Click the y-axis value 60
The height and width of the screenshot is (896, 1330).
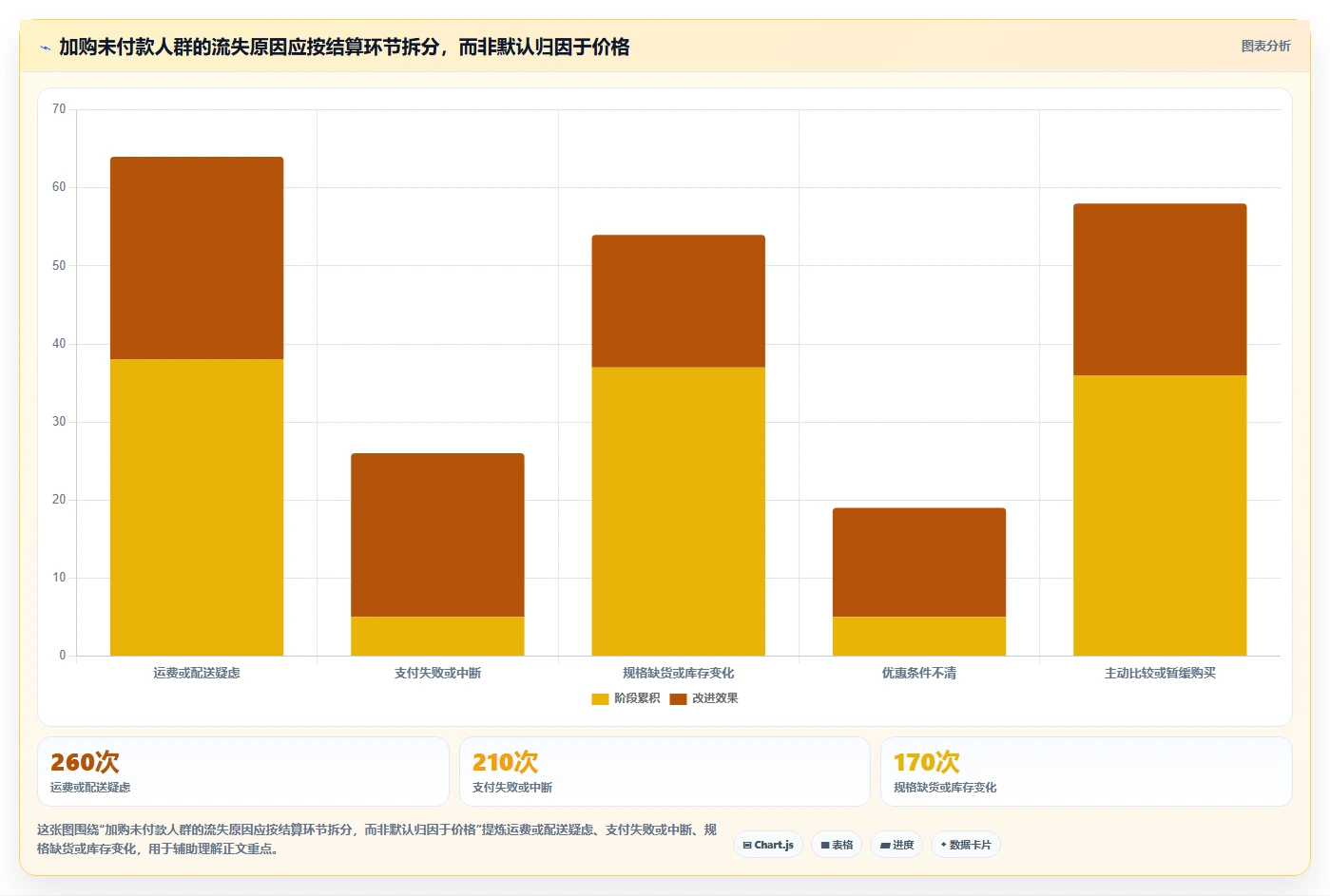click(x=59, y=187)
